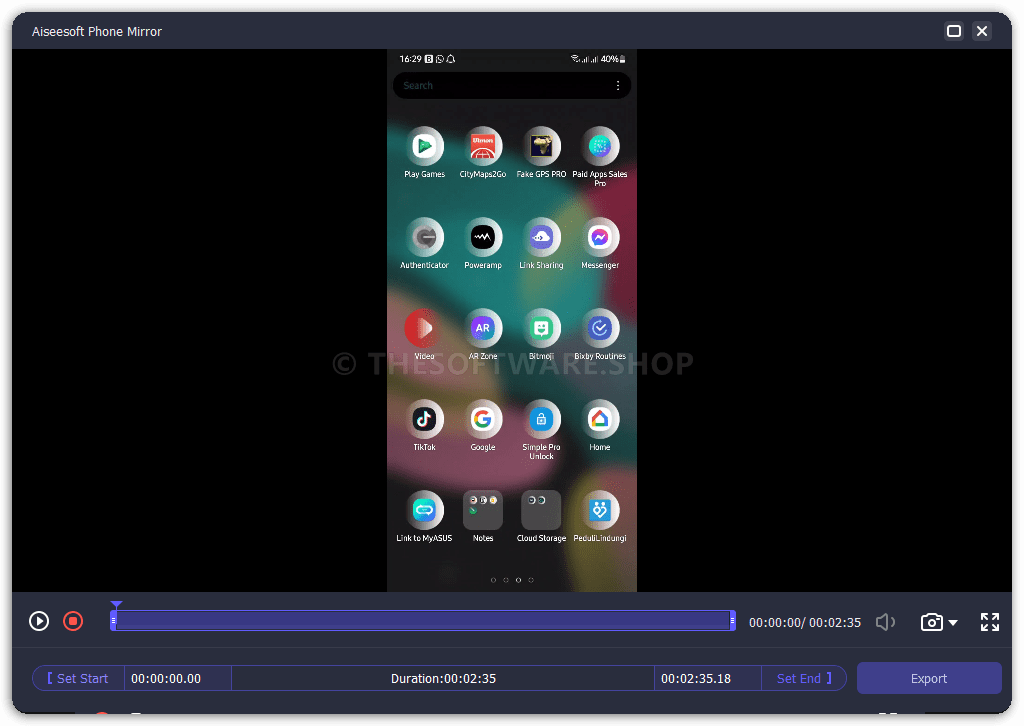1024x726 pixels.
Task: Open the Simple Pro Unlock app icon
Action: 541,419
